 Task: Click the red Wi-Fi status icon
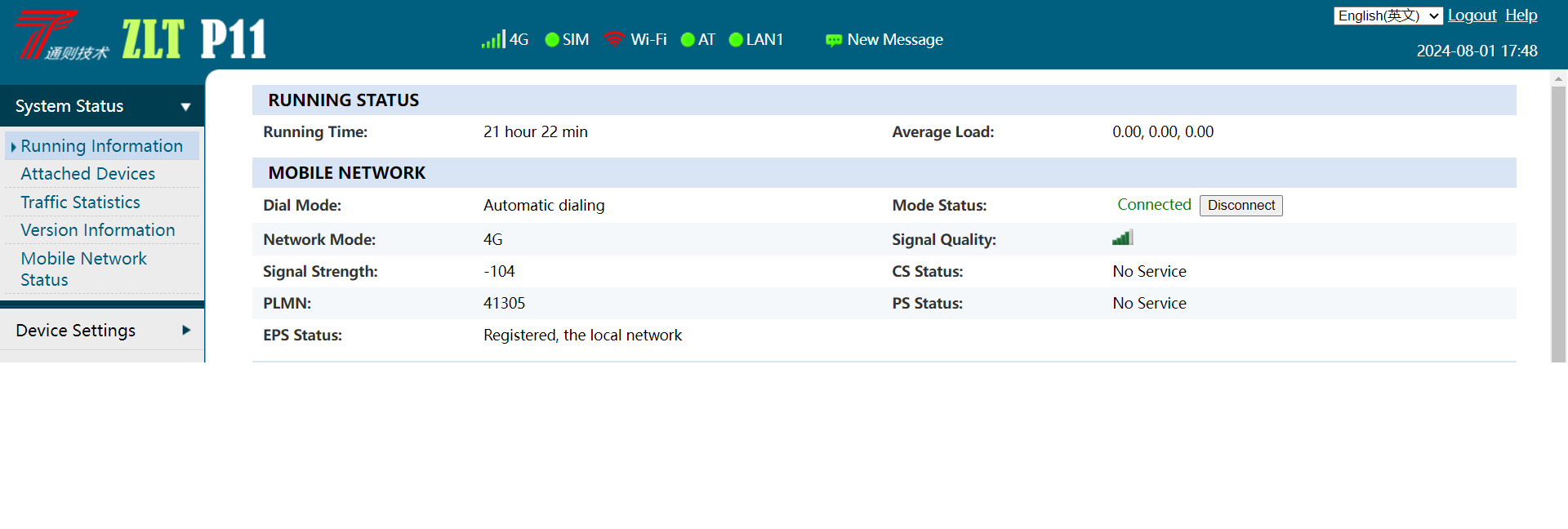click(614, 39)
